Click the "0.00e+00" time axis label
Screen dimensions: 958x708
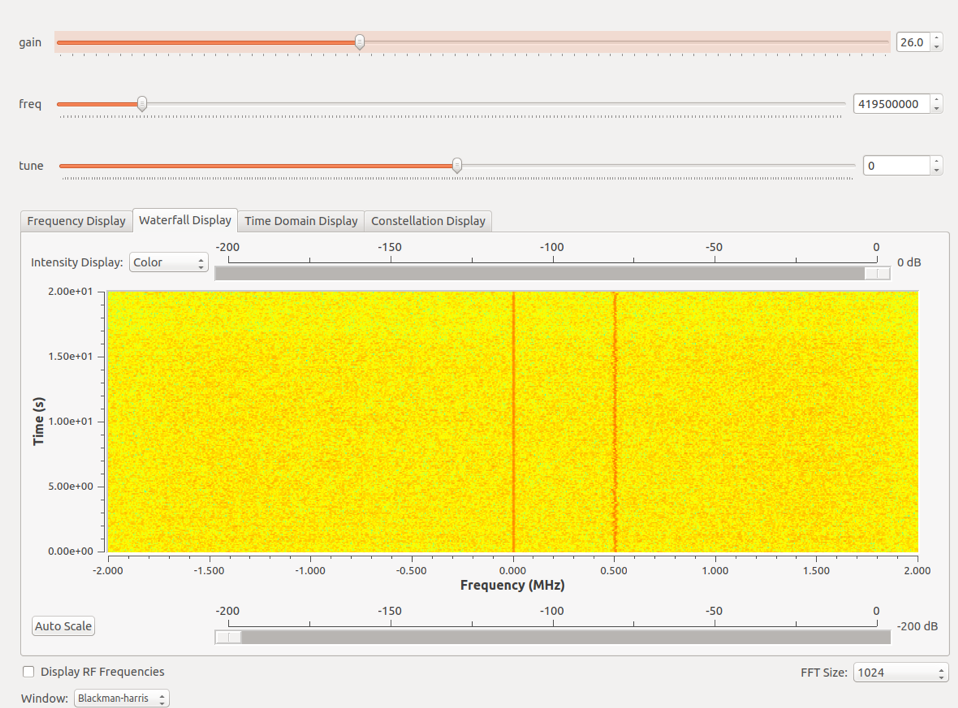tap(71, 551)
